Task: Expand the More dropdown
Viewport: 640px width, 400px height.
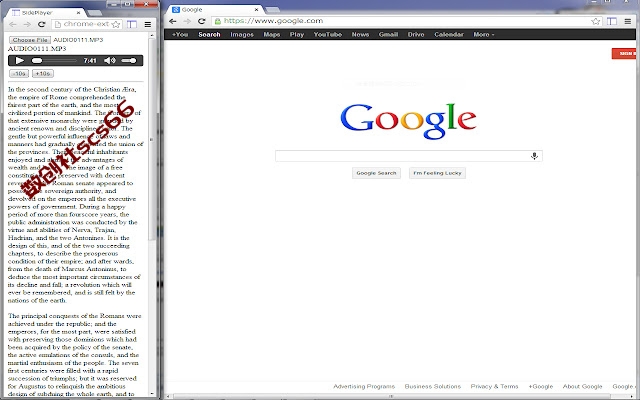Action: point(484,34)
